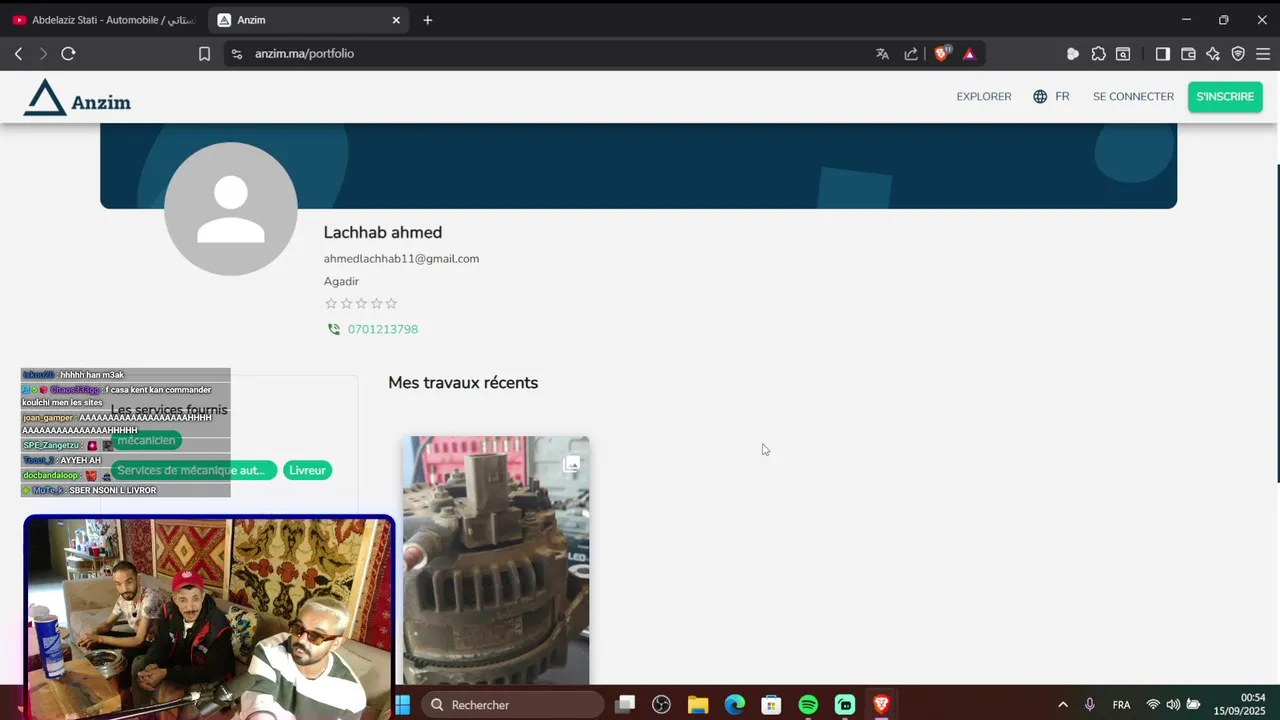Open the green chat app in taskbar
Screen dimensions: 1280x720
coord(845,705)
